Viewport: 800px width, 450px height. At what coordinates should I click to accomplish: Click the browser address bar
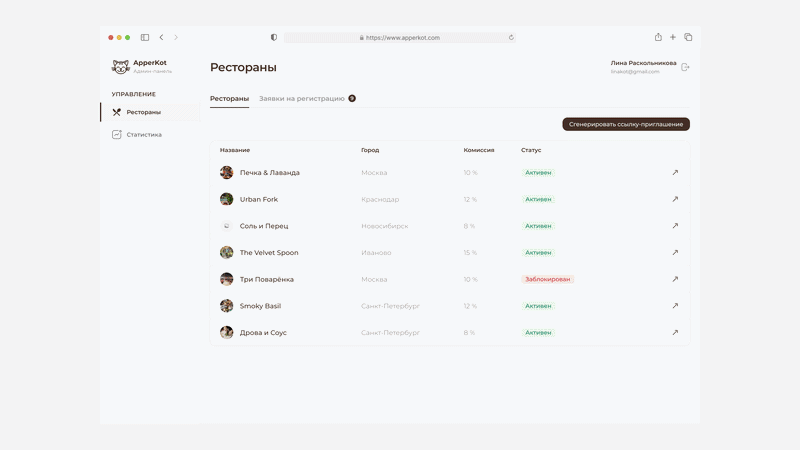(x=399, y=37)
